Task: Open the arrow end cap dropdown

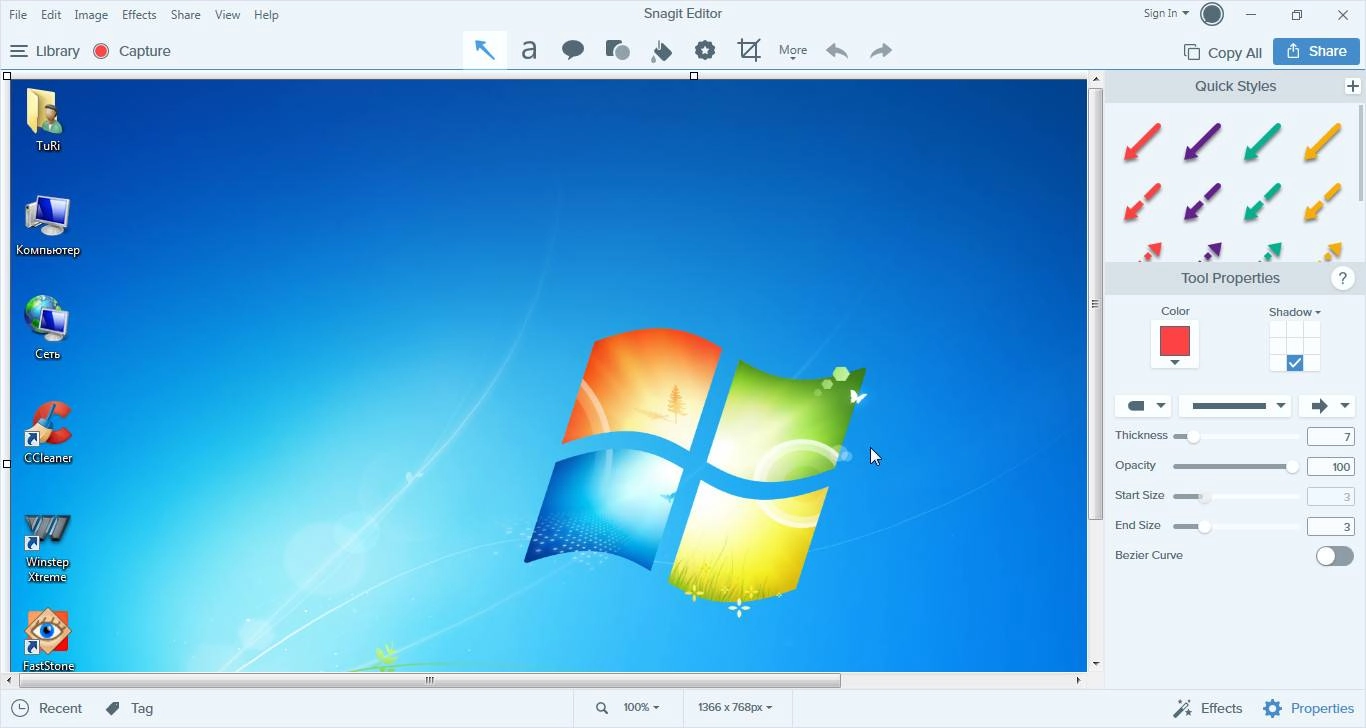Action: coord(1327,406)
